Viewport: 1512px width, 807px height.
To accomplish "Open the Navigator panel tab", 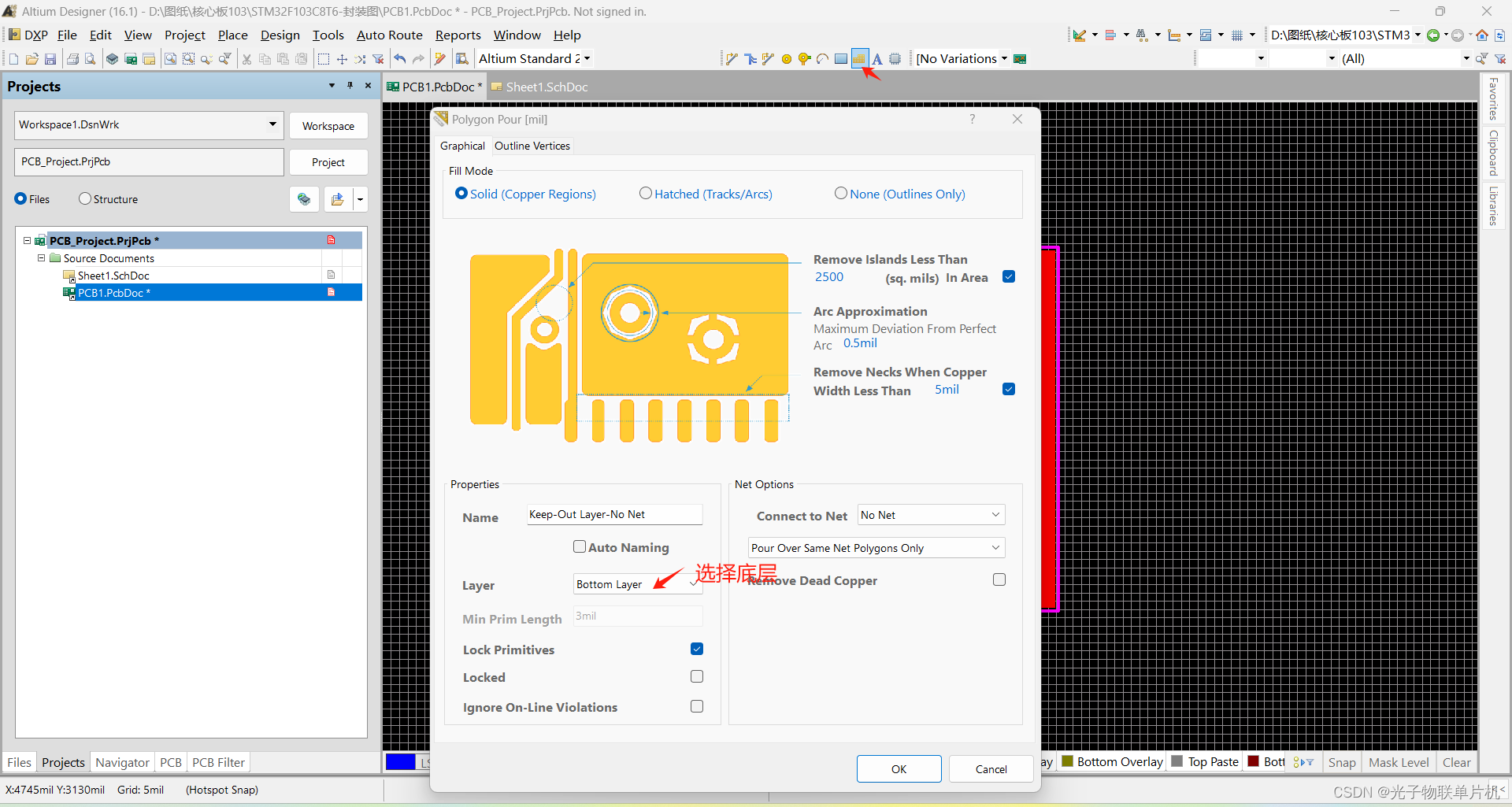I will (x=122, y=762).
